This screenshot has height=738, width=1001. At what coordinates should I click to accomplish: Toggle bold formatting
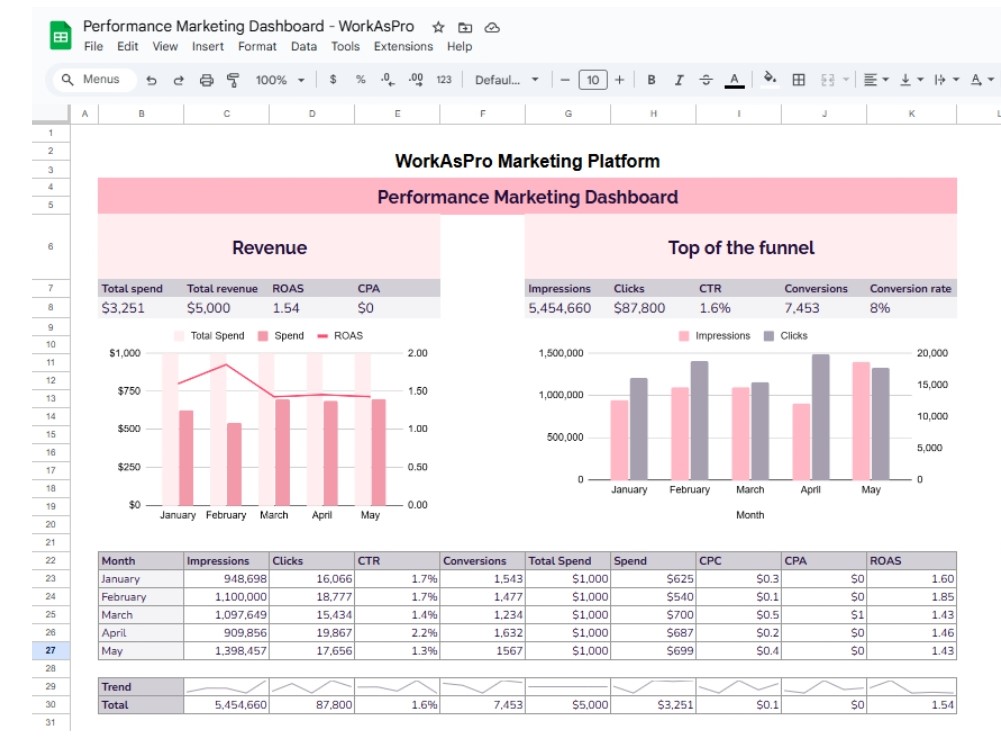click(651, 80)
